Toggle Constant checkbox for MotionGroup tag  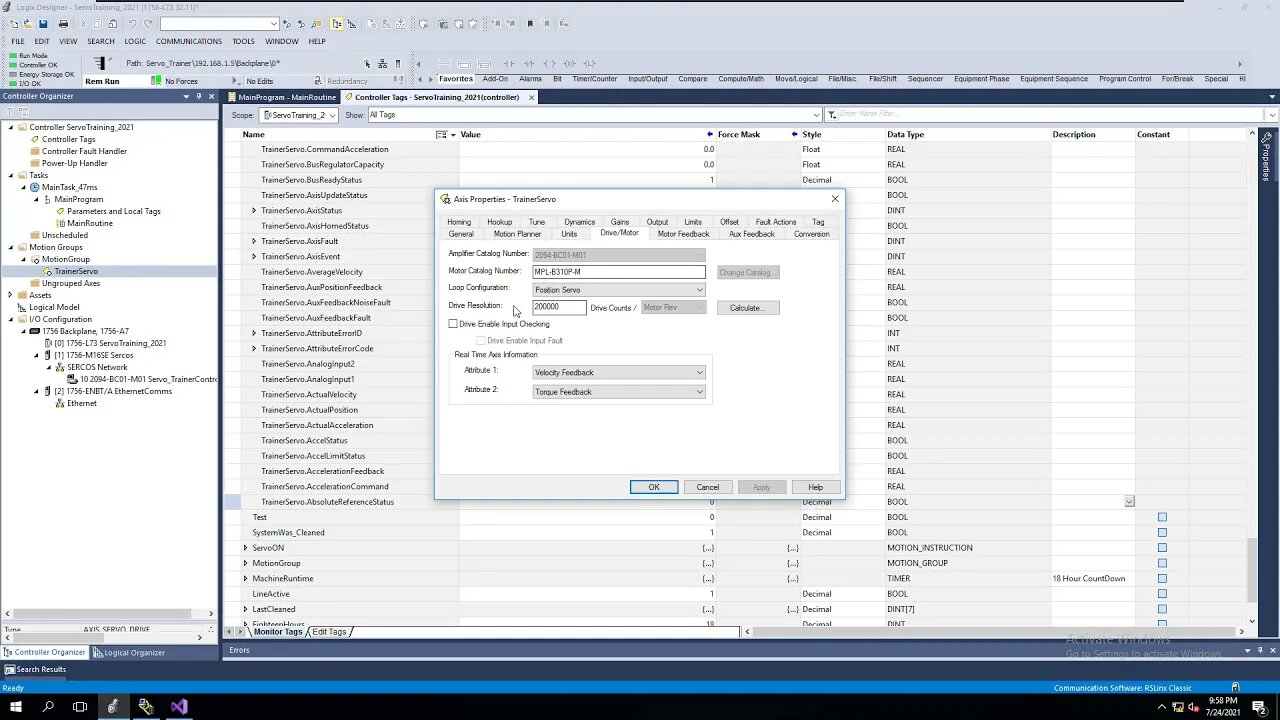(1162, 563)
